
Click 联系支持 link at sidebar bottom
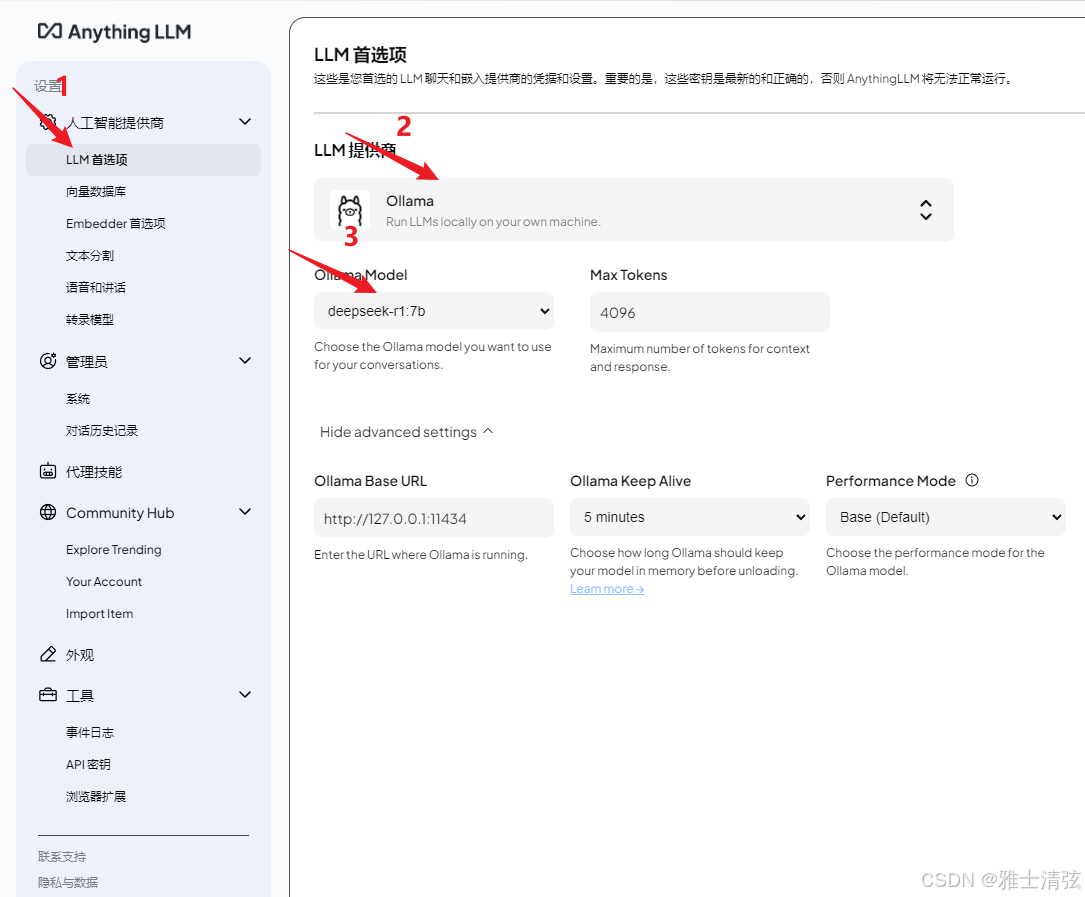[x=62, y=857]
